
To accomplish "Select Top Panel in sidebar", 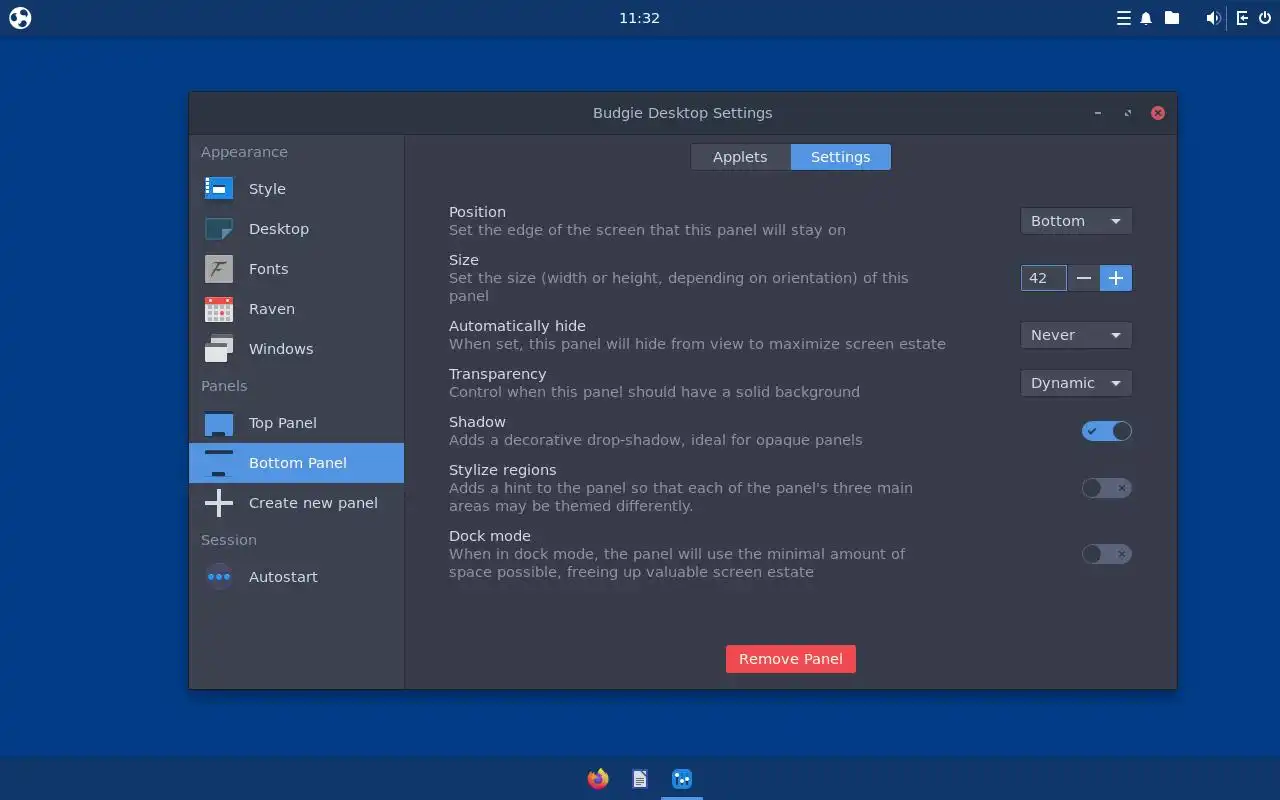I will [296, 423].
